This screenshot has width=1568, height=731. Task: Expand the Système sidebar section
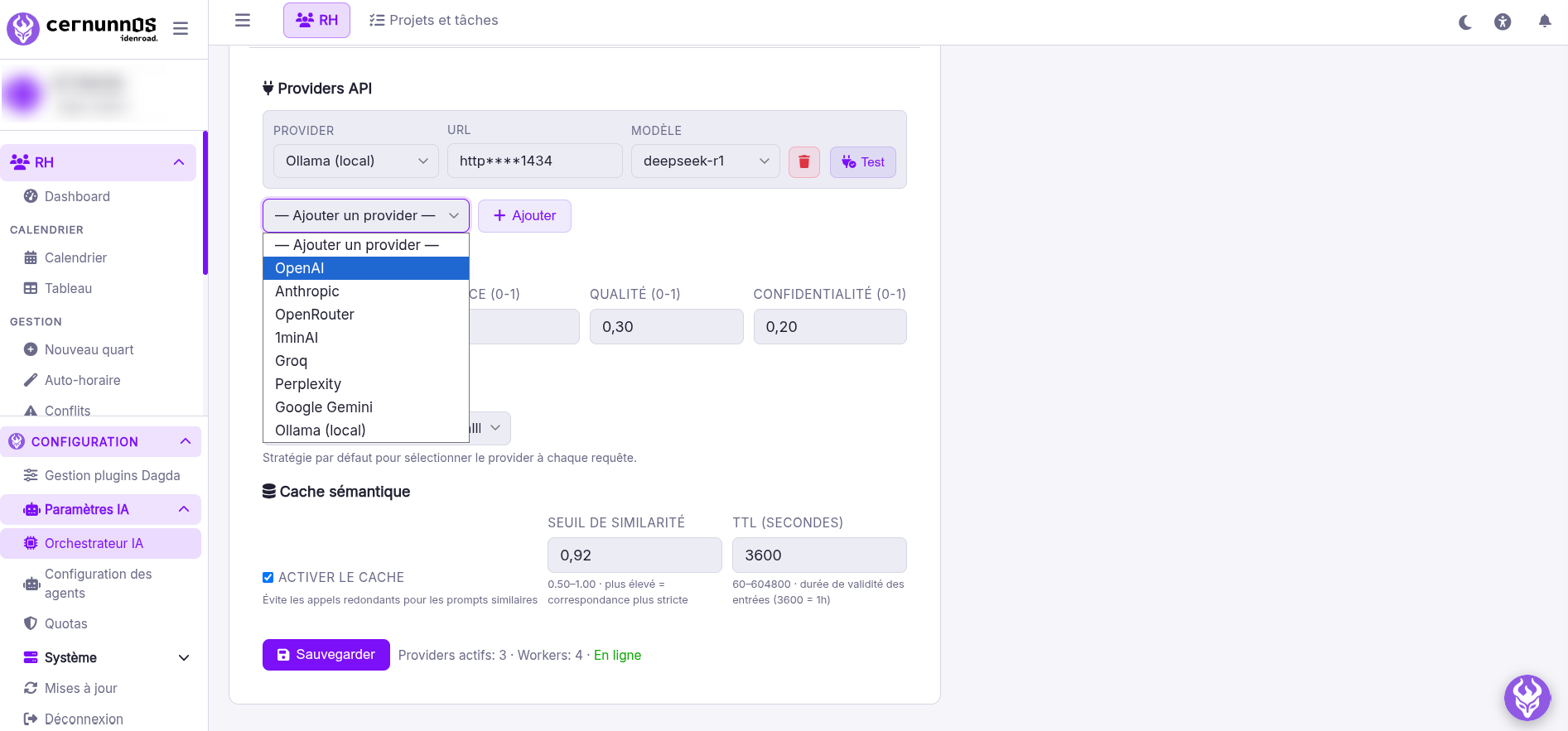point(184,657)
